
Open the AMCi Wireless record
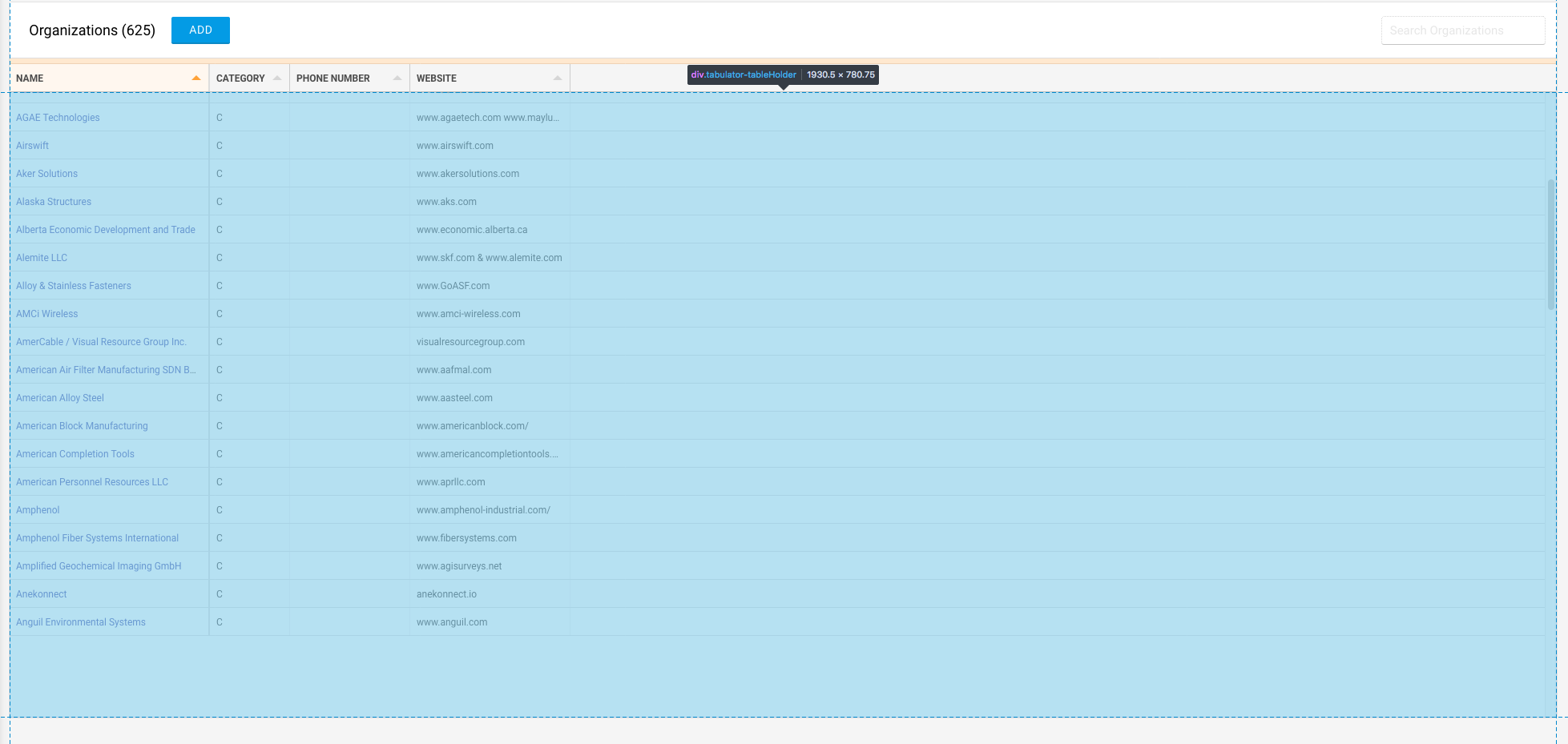coord(46,313)
